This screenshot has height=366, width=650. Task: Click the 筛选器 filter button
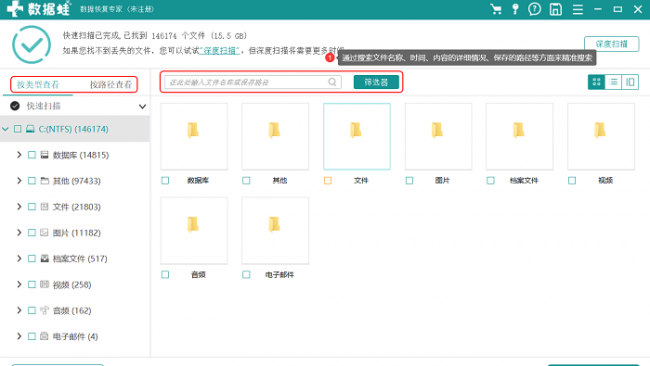pos(376,82)
